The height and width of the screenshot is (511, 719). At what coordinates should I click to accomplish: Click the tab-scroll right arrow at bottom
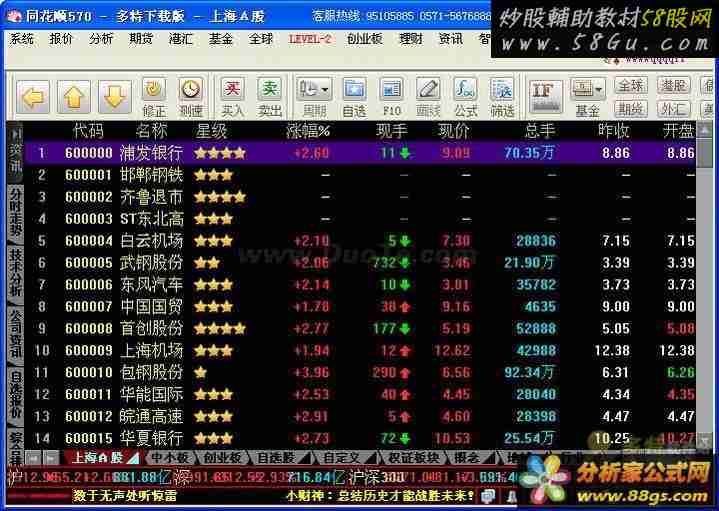51,457
